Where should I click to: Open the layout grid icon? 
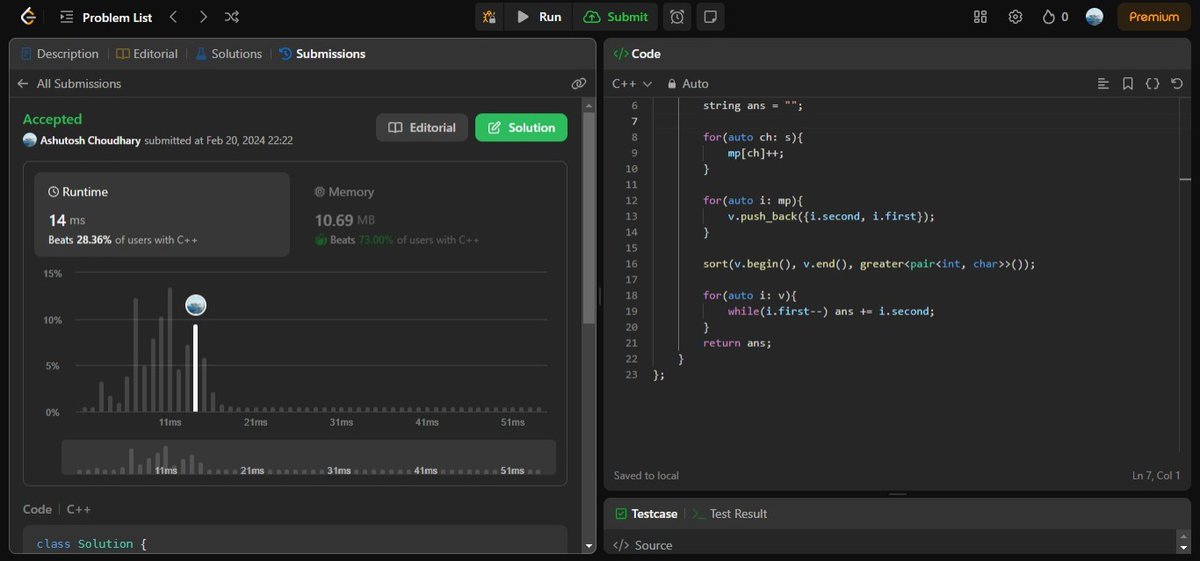pyautogui.click(x=980, y=17)
